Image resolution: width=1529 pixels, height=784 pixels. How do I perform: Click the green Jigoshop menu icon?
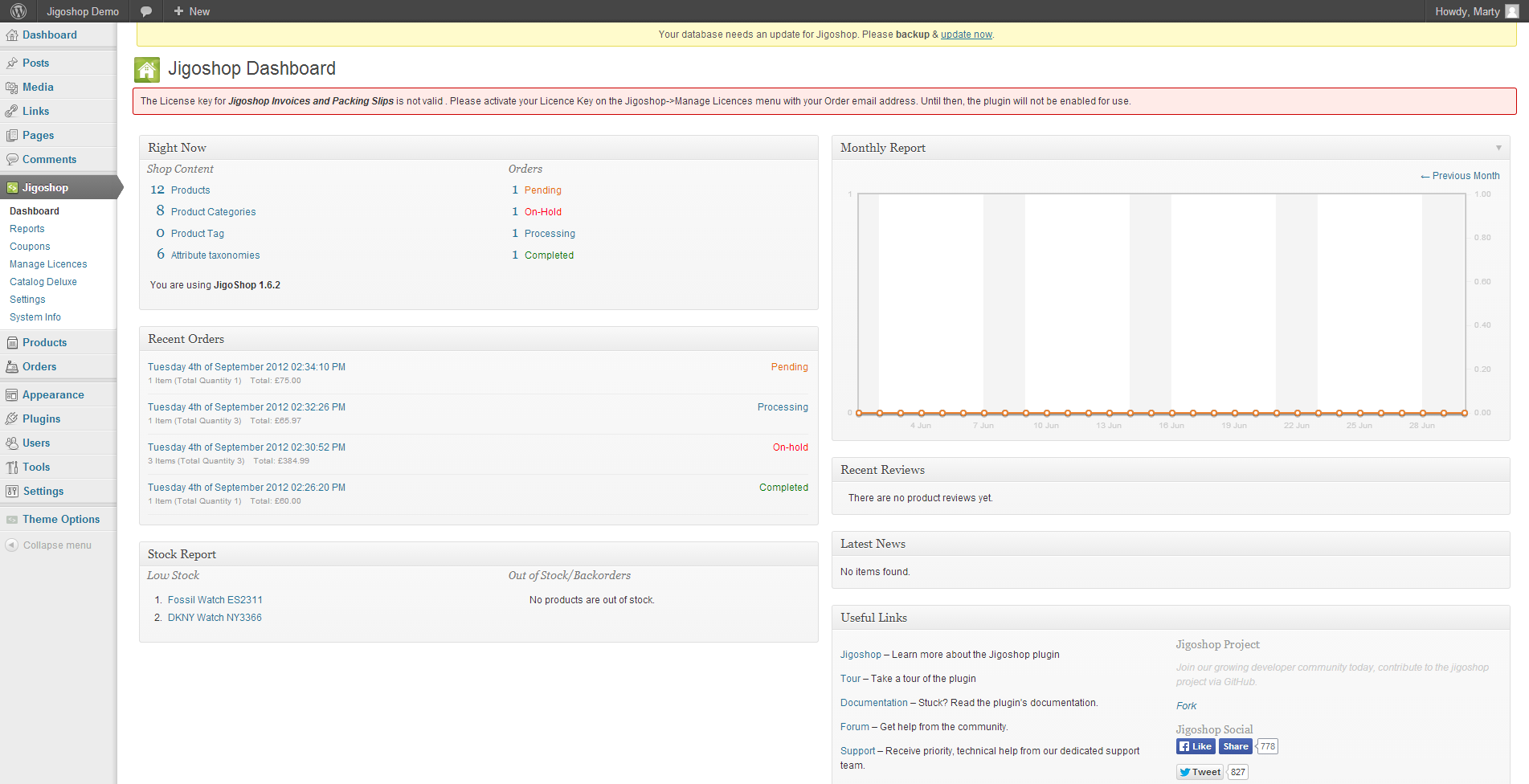point(12,188)
